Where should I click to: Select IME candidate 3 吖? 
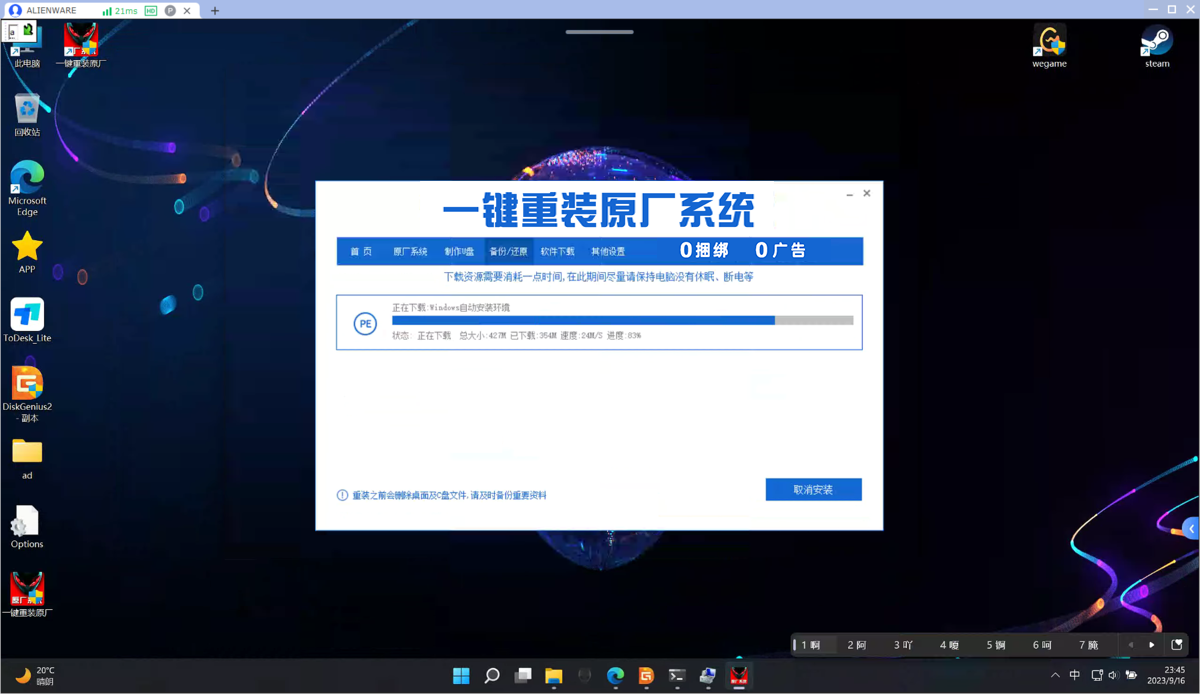[x=903, y=645]
